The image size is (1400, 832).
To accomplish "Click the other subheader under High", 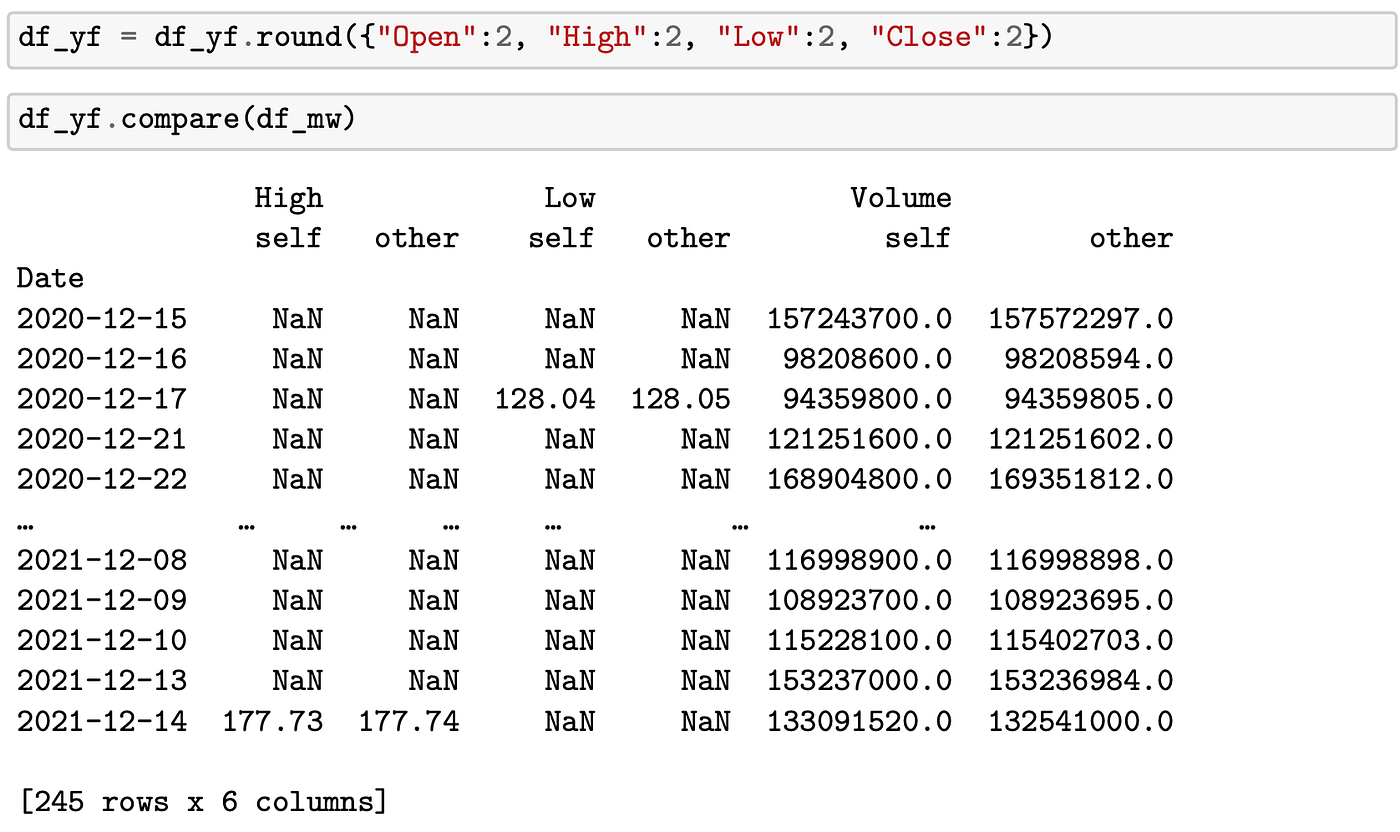I will [416, 238].
